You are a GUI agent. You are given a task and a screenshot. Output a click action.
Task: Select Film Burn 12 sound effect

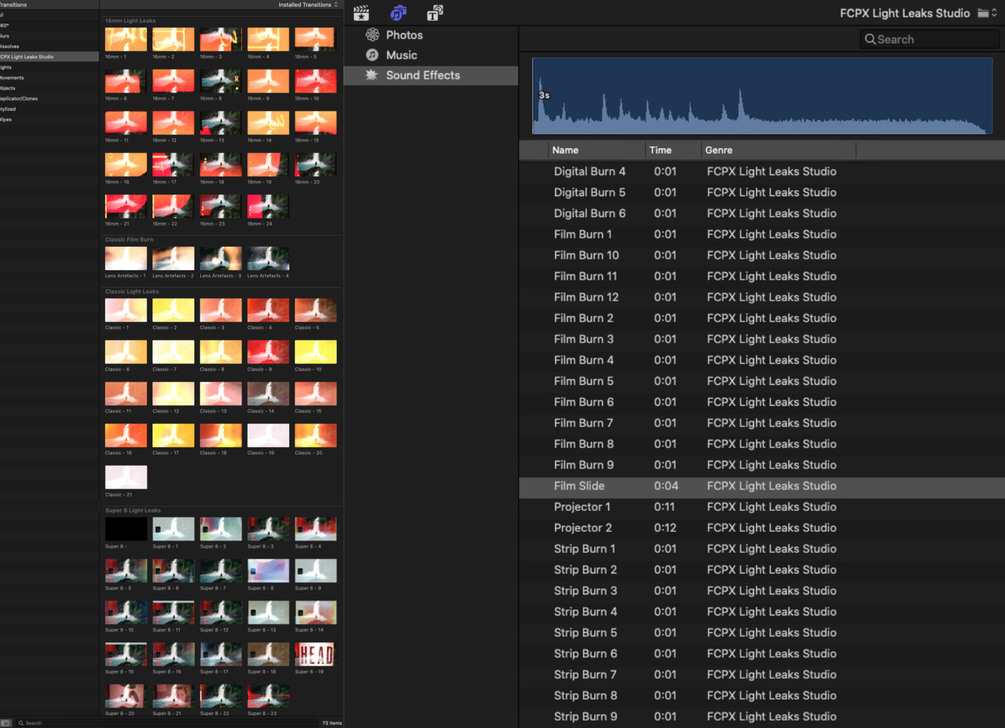click(x=761, y=297)
